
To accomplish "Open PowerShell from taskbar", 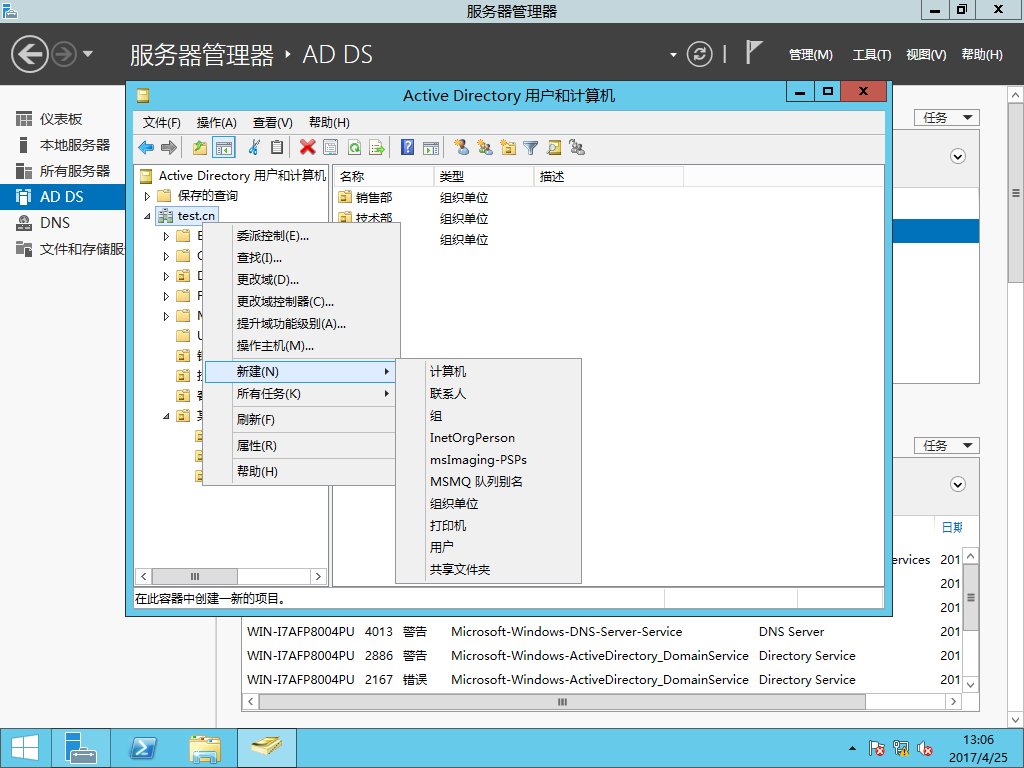I will tap(143, 748).
